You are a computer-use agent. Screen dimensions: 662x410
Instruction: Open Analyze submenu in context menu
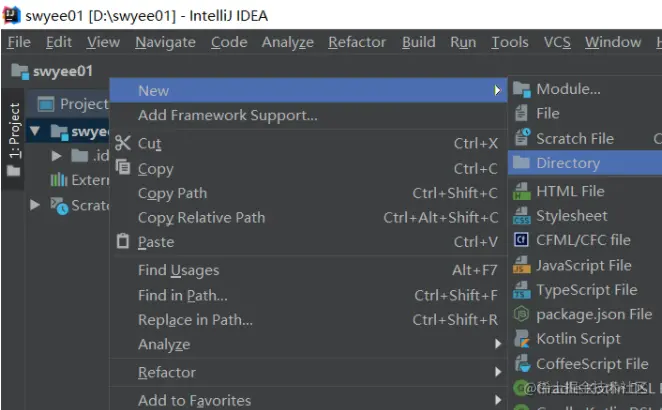click(x=308, y=345)
